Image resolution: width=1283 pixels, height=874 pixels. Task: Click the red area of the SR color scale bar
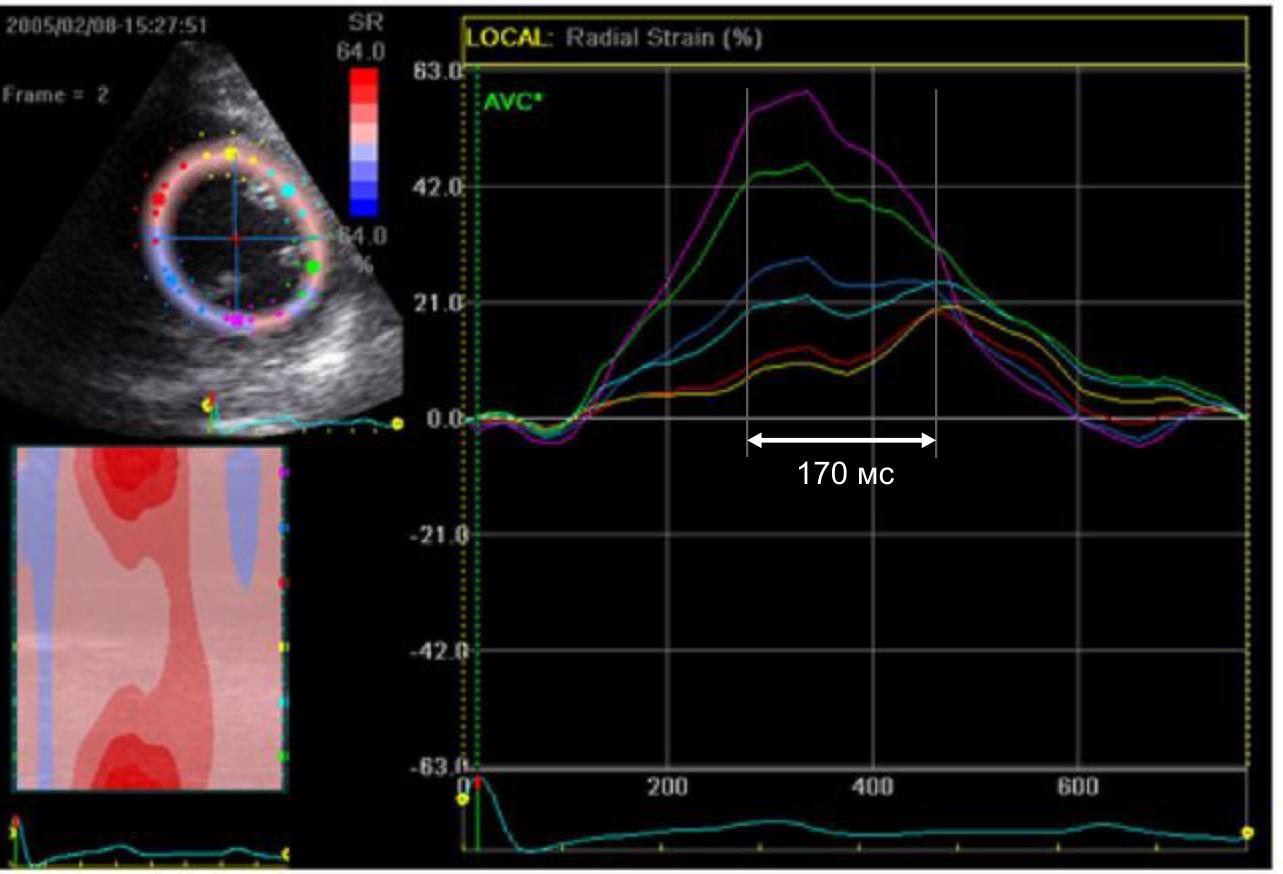tap(364, 85)
